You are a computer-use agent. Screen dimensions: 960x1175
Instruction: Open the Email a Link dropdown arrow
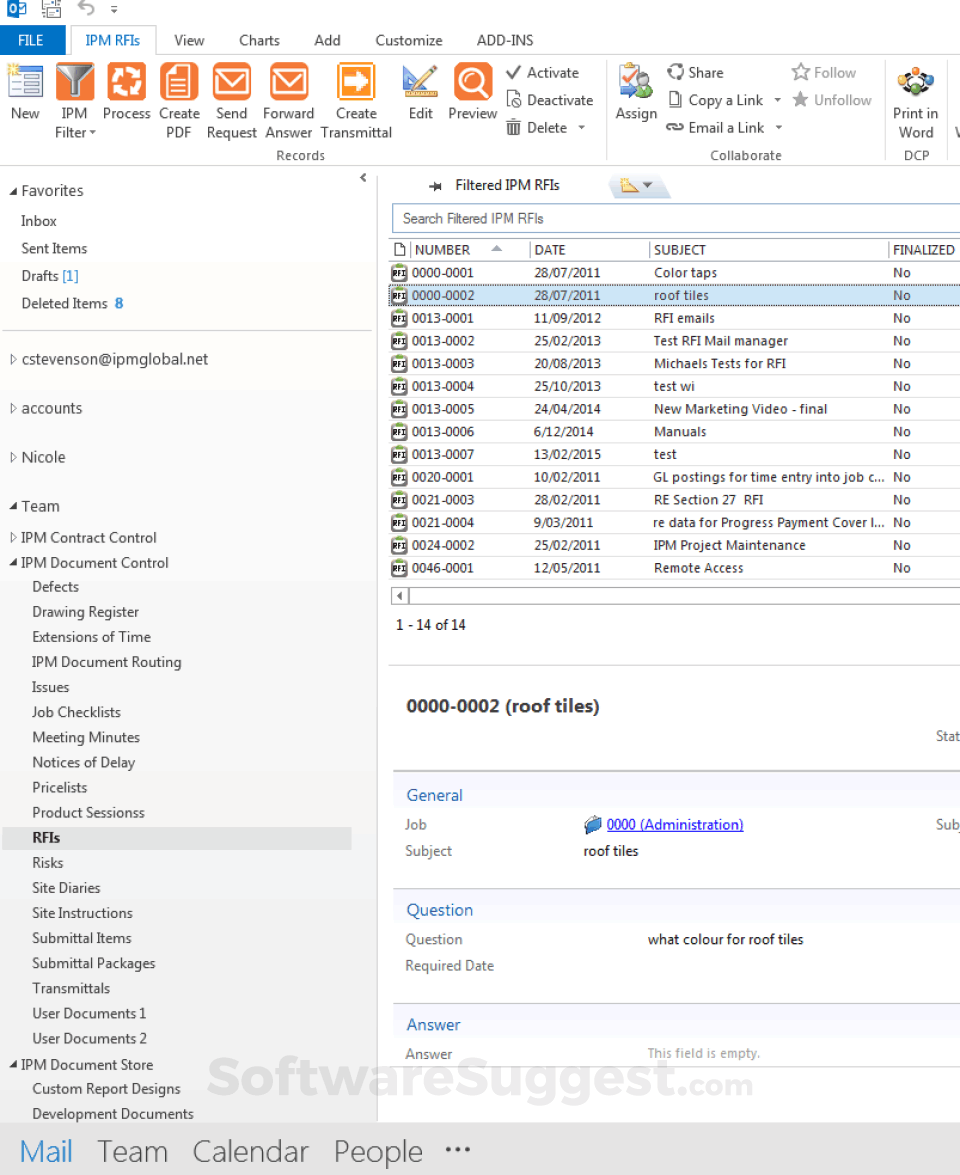(x=779, y=128)
